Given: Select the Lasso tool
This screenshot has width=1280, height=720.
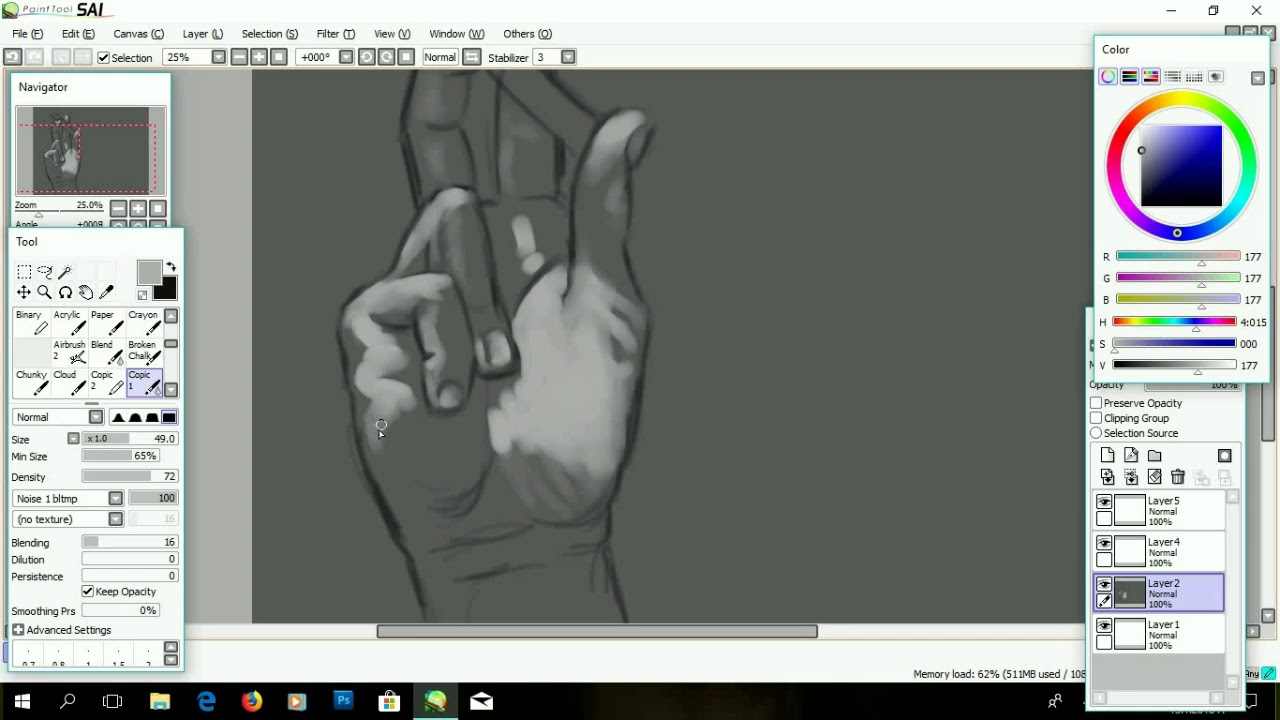Looking at the screenshot, I should 45,272.
